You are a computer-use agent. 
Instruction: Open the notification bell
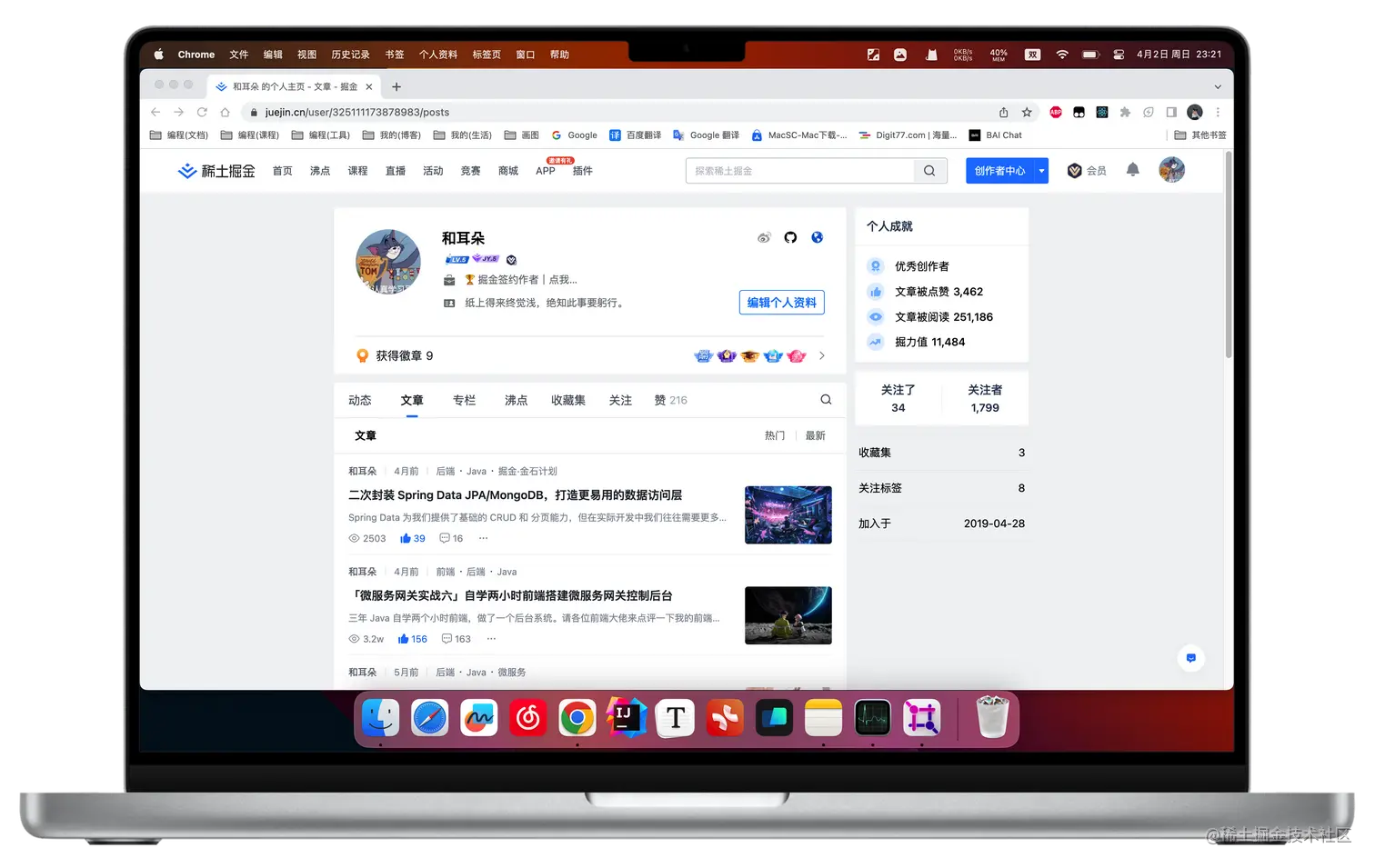tap(1132, 170)
